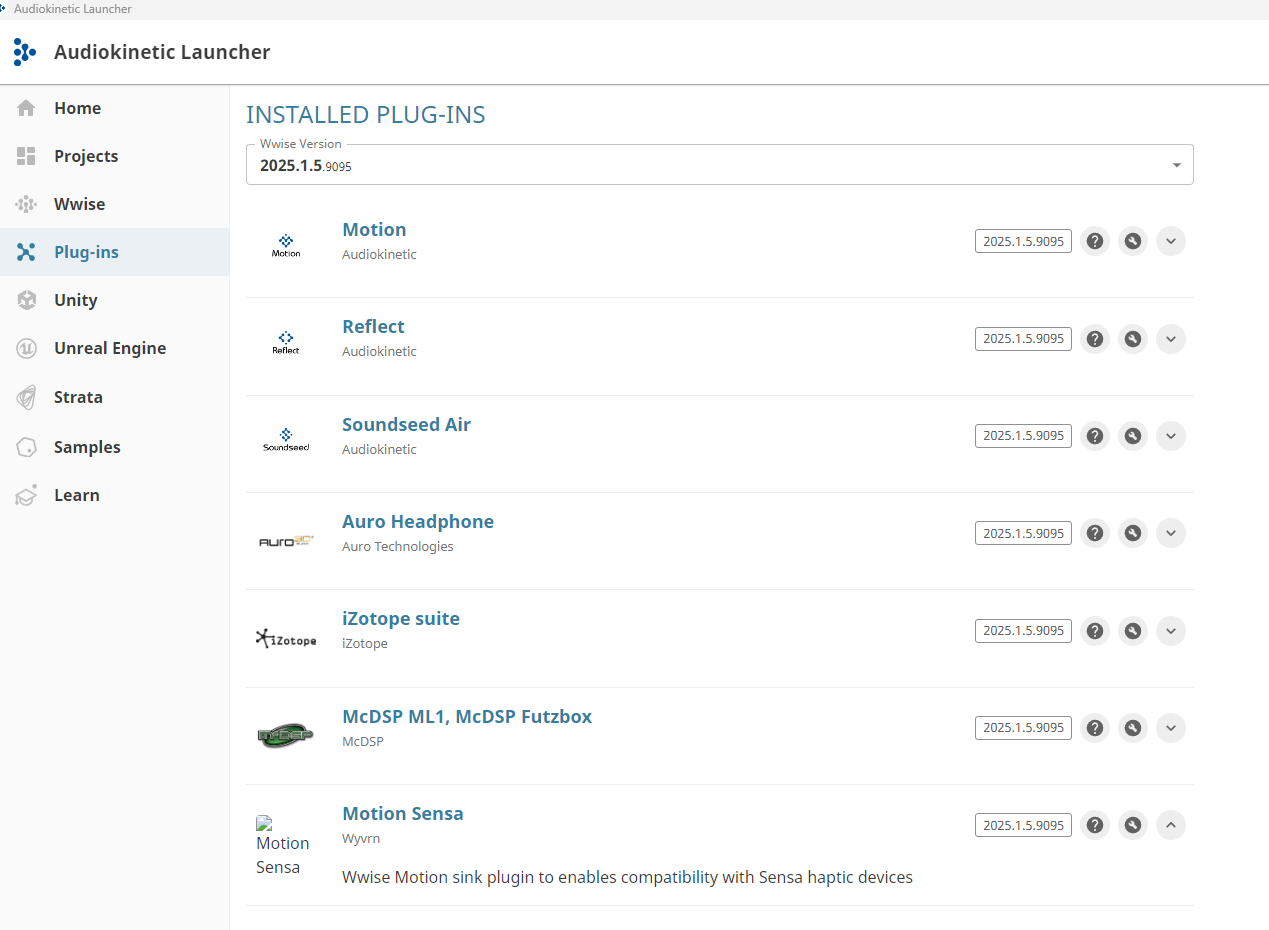1269x930 pixels.
Task: Expand the Motion plug-in details
Action: 1171,241
